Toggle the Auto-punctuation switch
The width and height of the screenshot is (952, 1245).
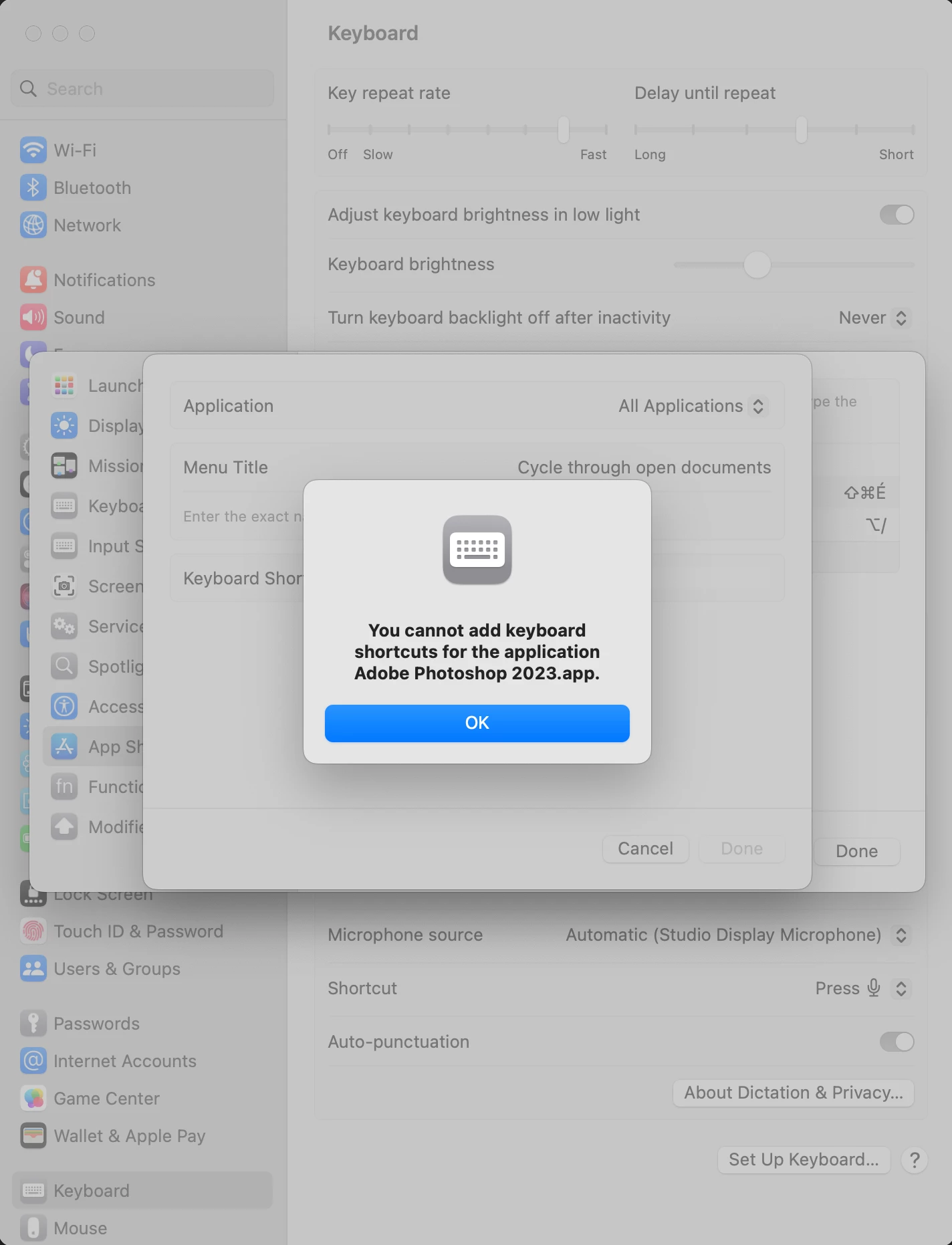[x=897, y=1042]
